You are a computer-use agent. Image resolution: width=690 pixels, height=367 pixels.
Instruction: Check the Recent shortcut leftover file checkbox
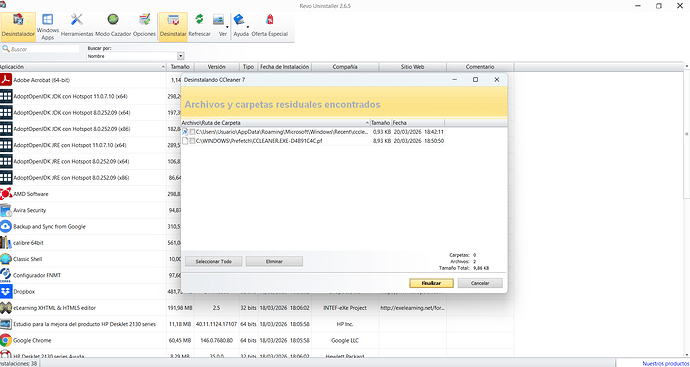pyautogui.click(x=192, y=132)
